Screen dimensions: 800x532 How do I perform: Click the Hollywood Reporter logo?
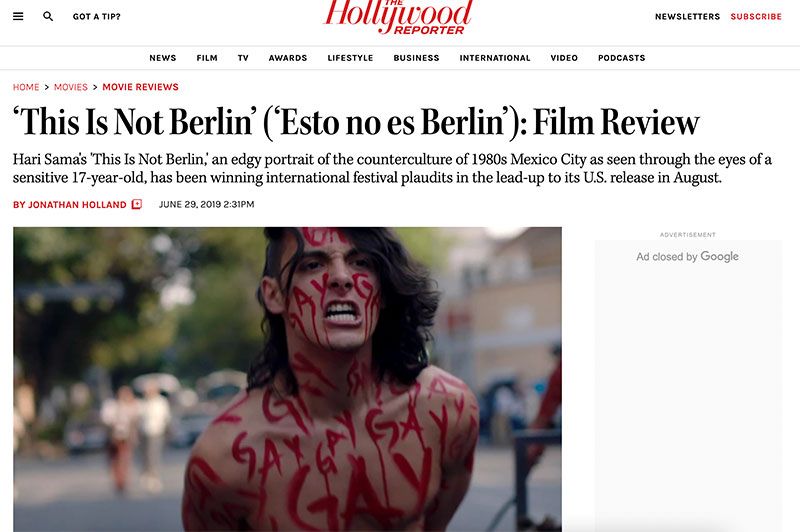(398, 17)
